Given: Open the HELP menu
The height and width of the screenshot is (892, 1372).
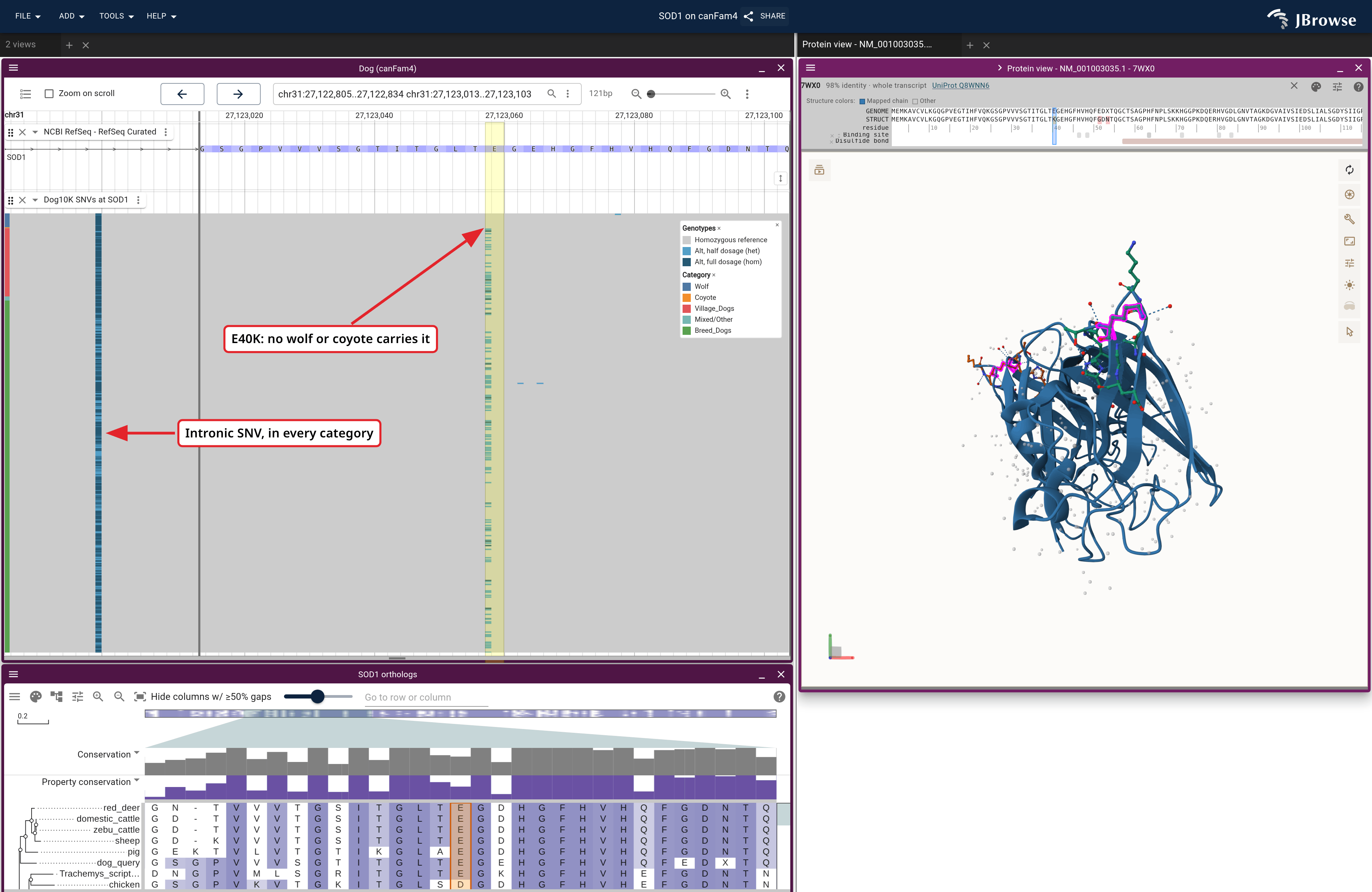Looking at the screenshot, I should pos(162,16).
